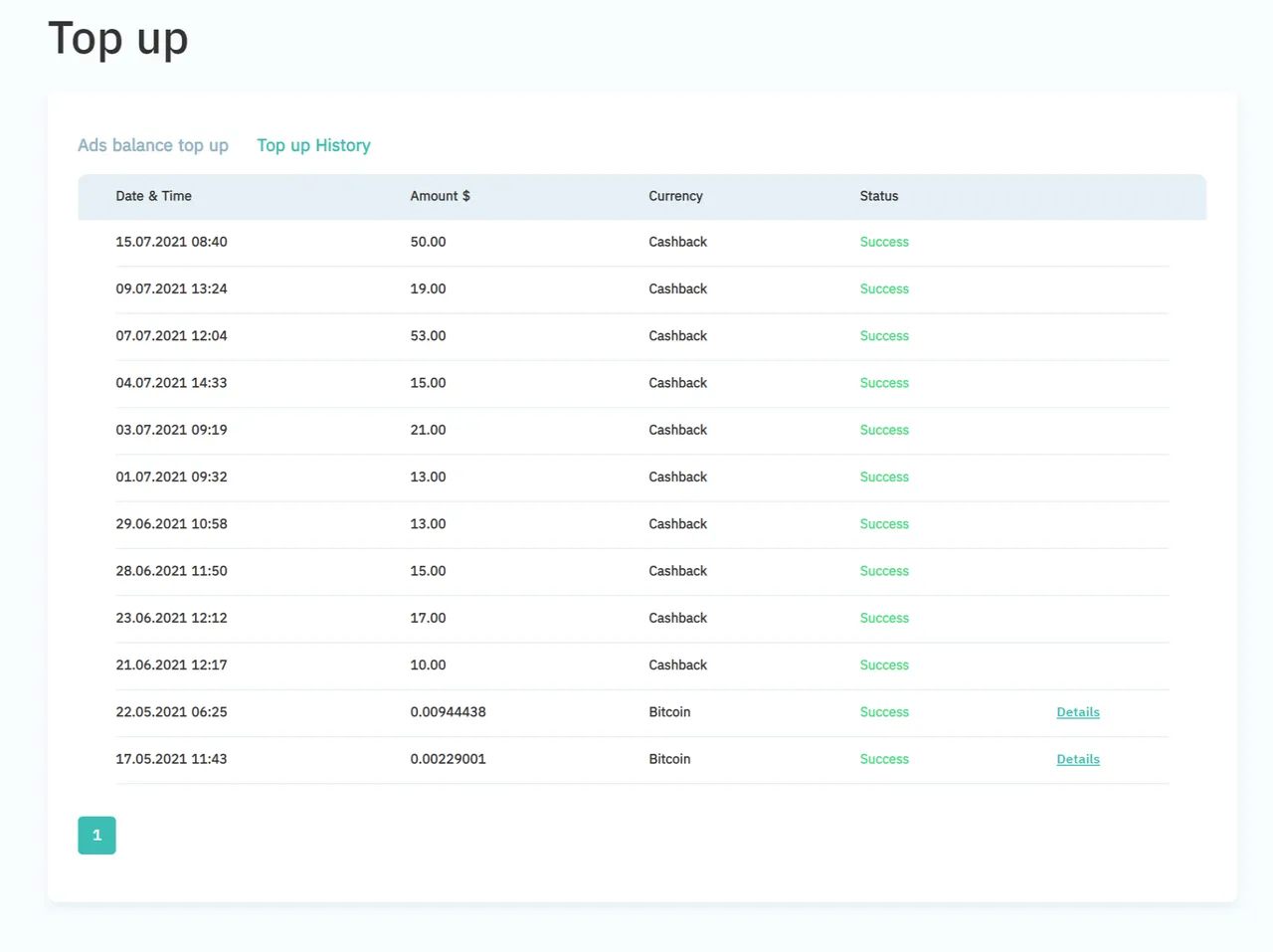Select the date 22.05.2021 06:25
The width and height of the screenshot is (1273, 952).
coord(171,712)
